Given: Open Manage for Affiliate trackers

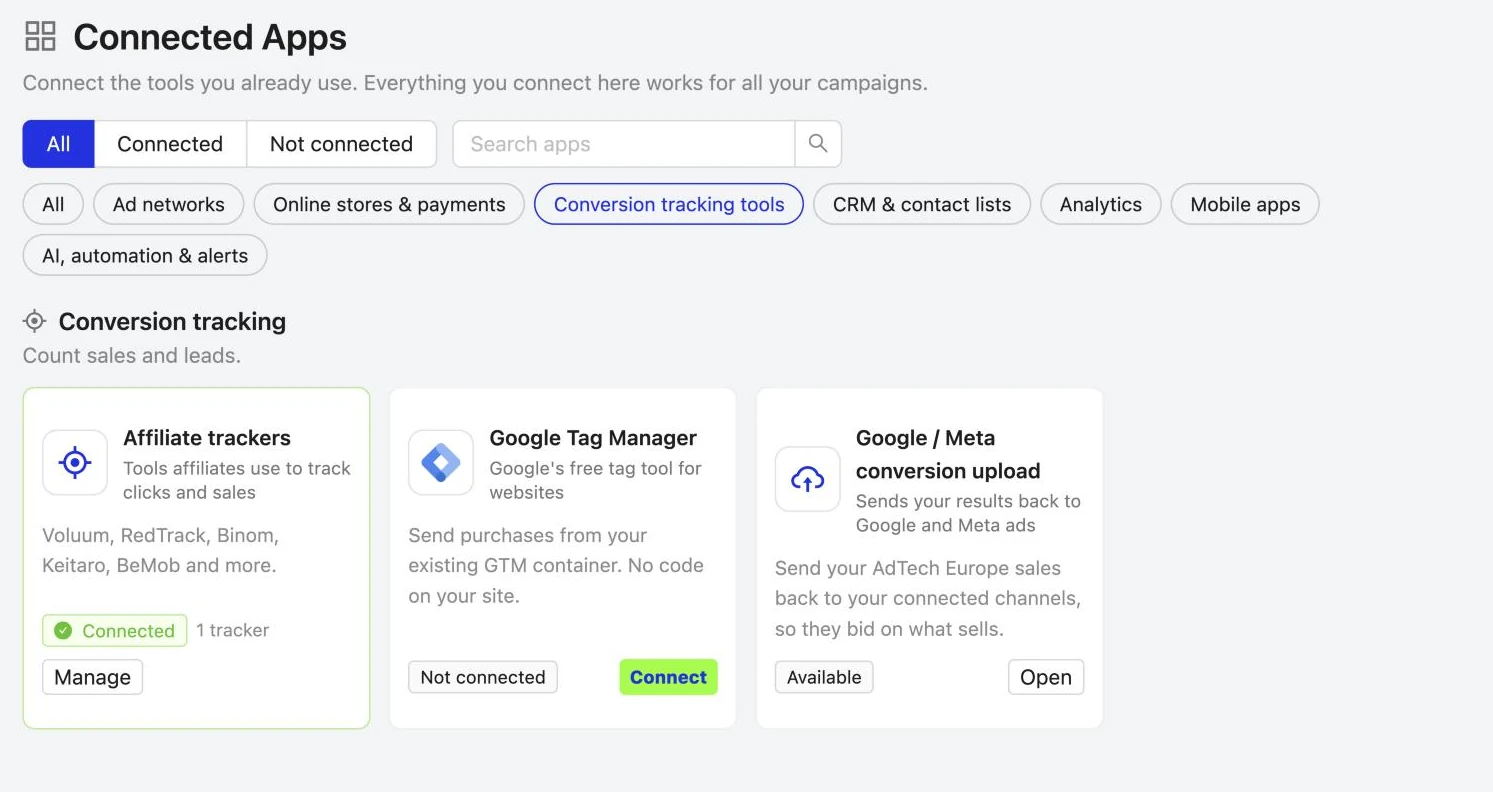Looking at the screenshot, I should [x=93, y=677].
